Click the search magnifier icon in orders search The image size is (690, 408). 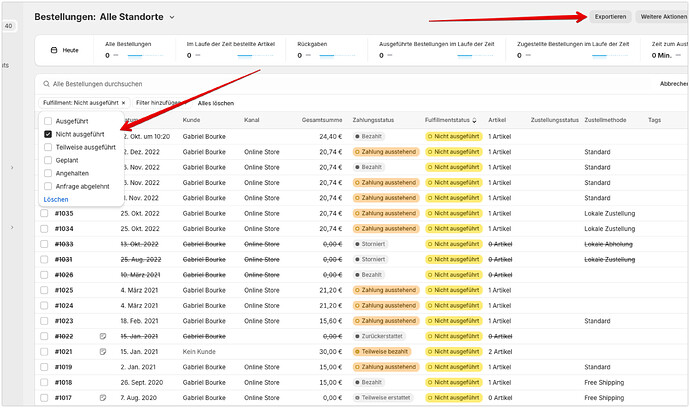[46, 85]
